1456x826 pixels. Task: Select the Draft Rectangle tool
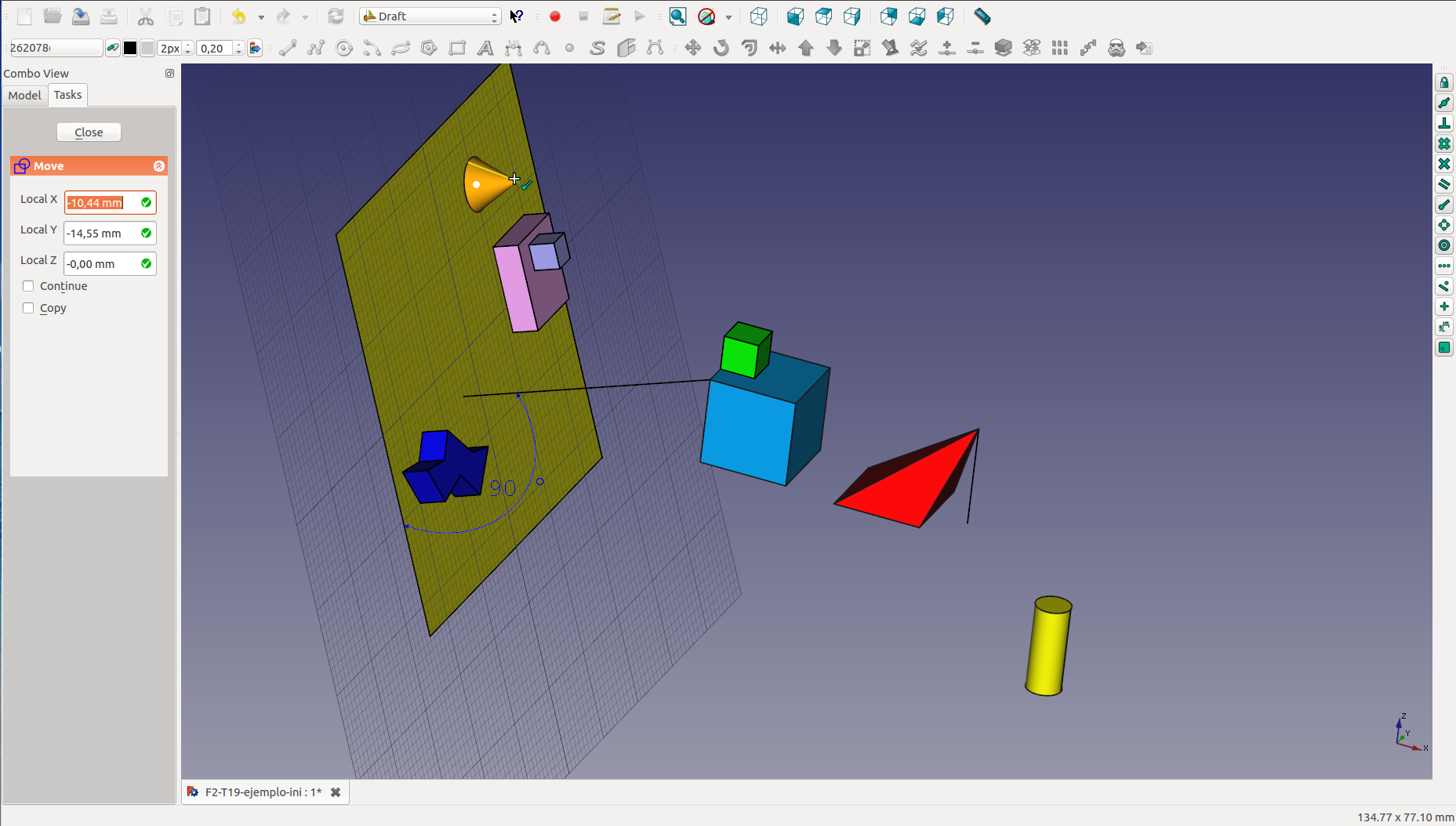pyautogui.click(x=457, y=49)
